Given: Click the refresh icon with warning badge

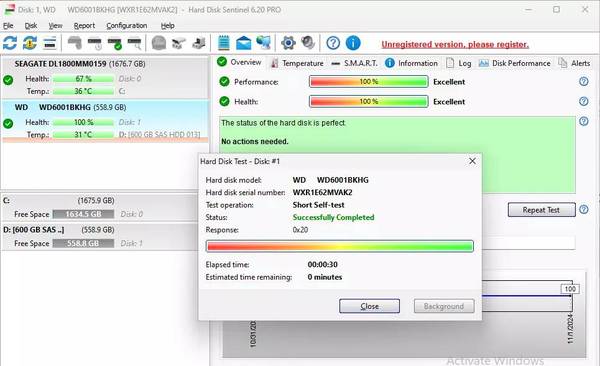Looking at the screenshot, I should coord(30,43).
